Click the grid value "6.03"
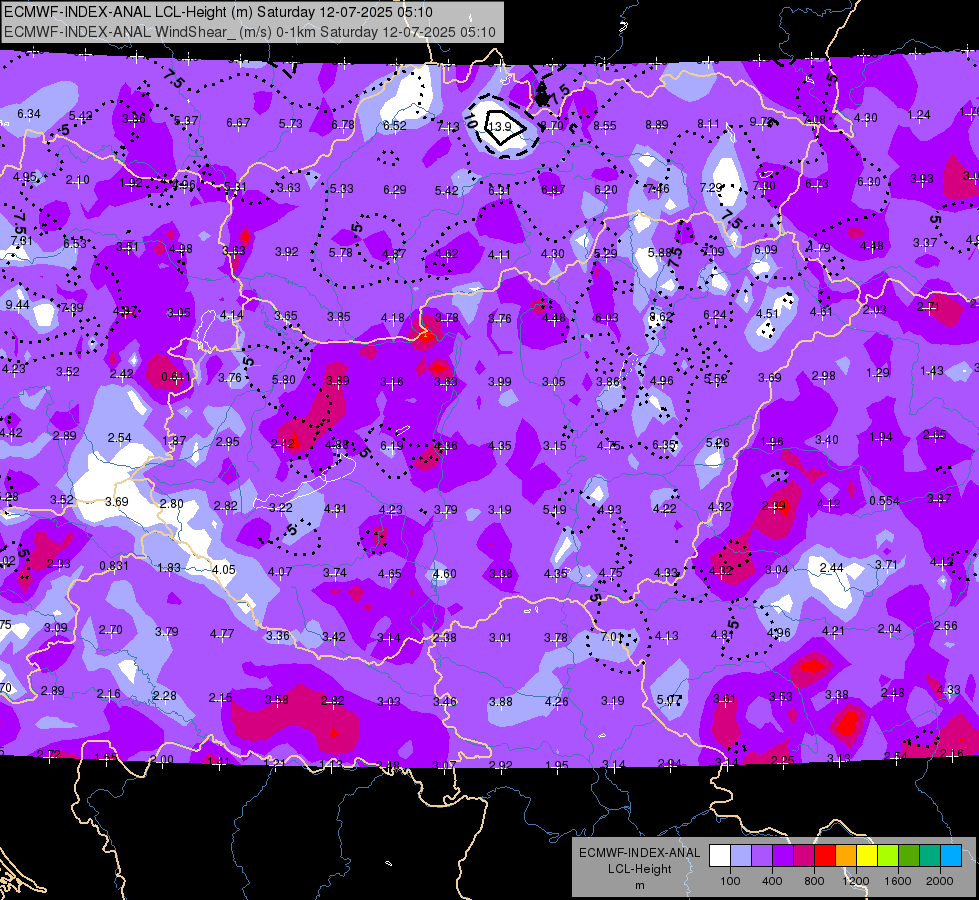The image size is (979, 900). coord(606,318)
